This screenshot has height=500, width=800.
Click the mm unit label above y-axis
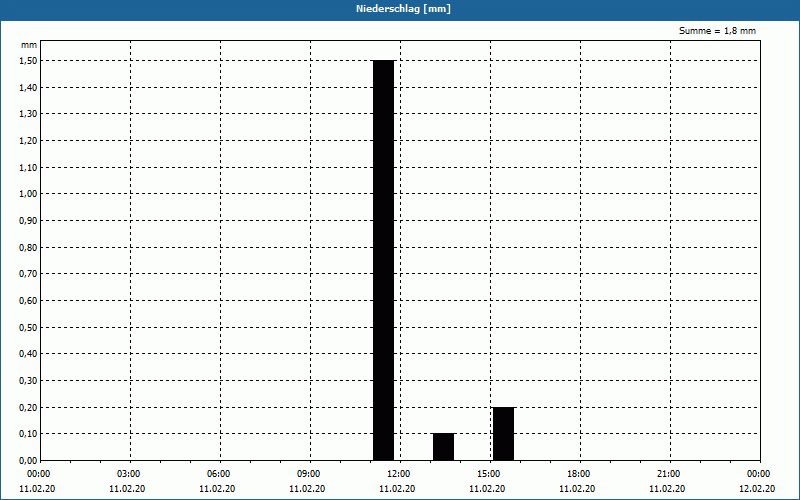pyautogui.click(x=29, y=45)
